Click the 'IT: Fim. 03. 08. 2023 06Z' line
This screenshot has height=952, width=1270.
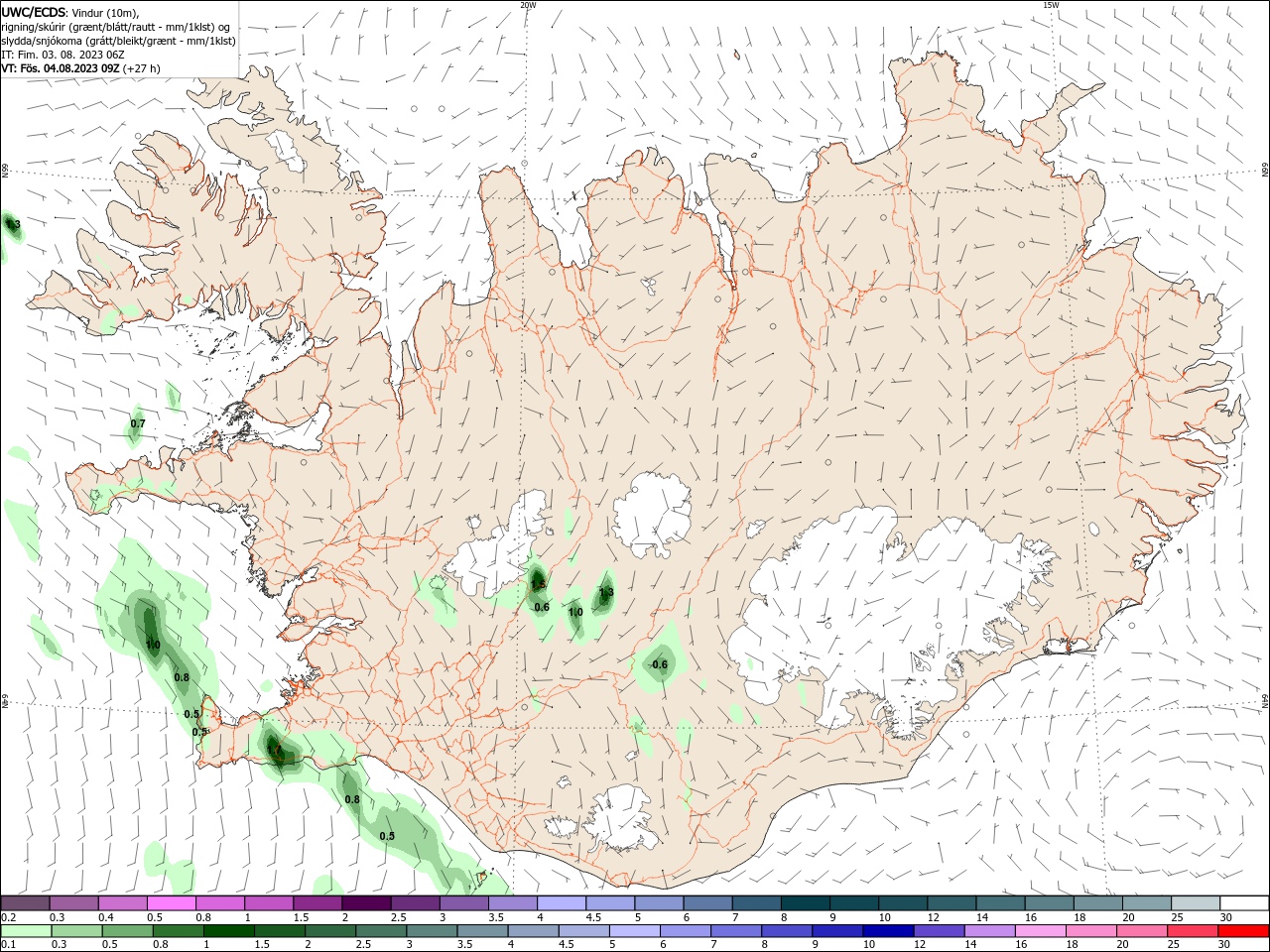coord(62,55)
